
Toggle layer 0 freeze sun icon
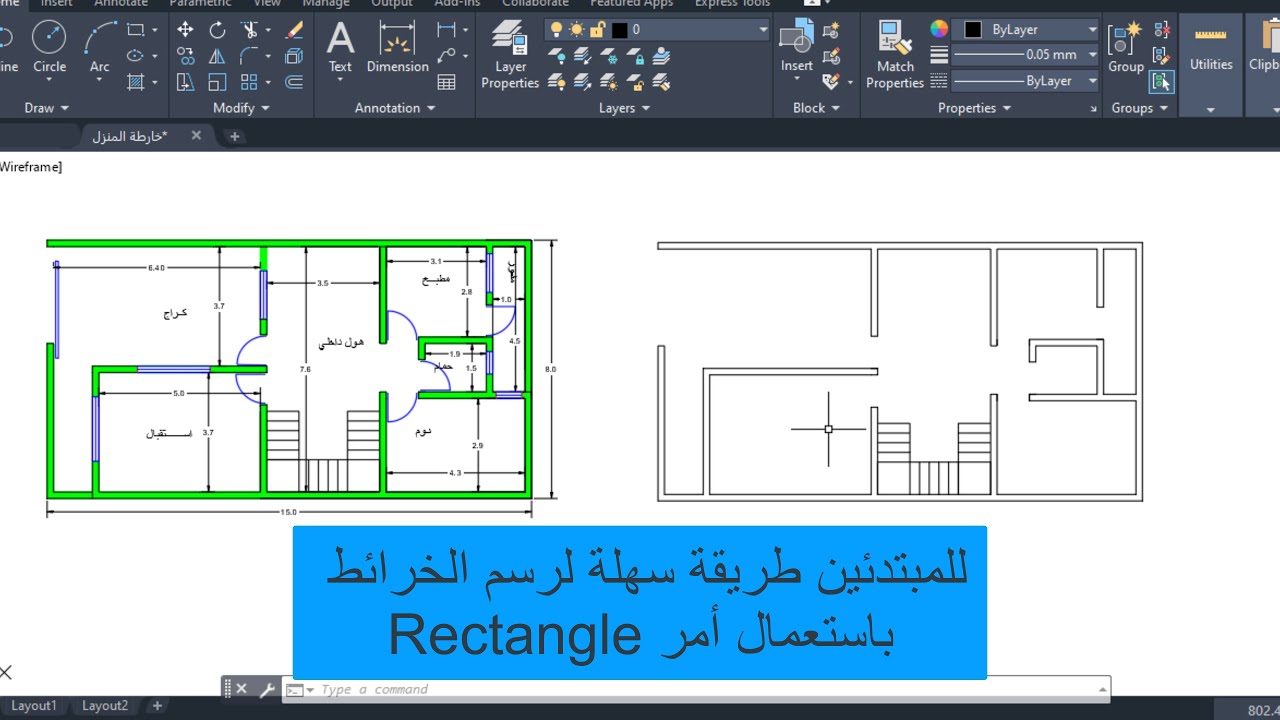pyautogui.click(x=577, y=30)
